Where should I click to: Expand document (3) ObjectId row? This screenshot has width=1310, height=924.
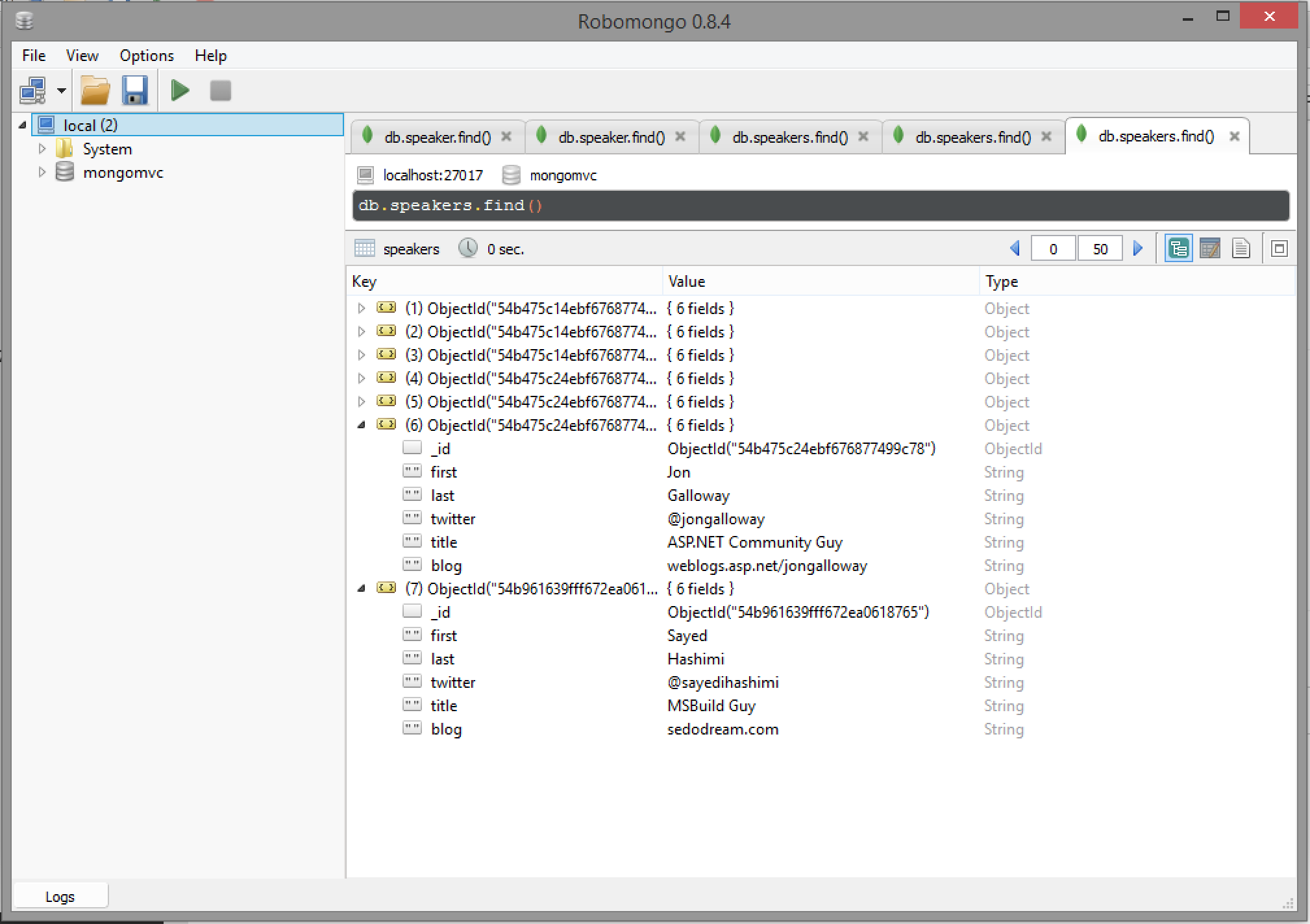pos(362,355)
